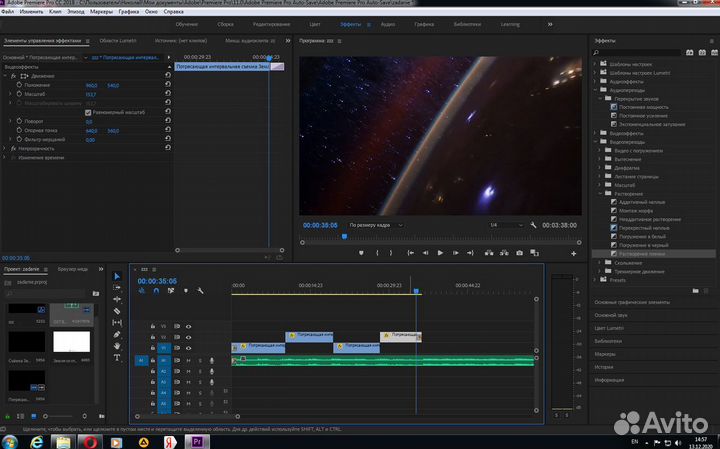Open the Библиотеки panel on the right
This screenshot has width=720, height=449.
coord(610,341)
